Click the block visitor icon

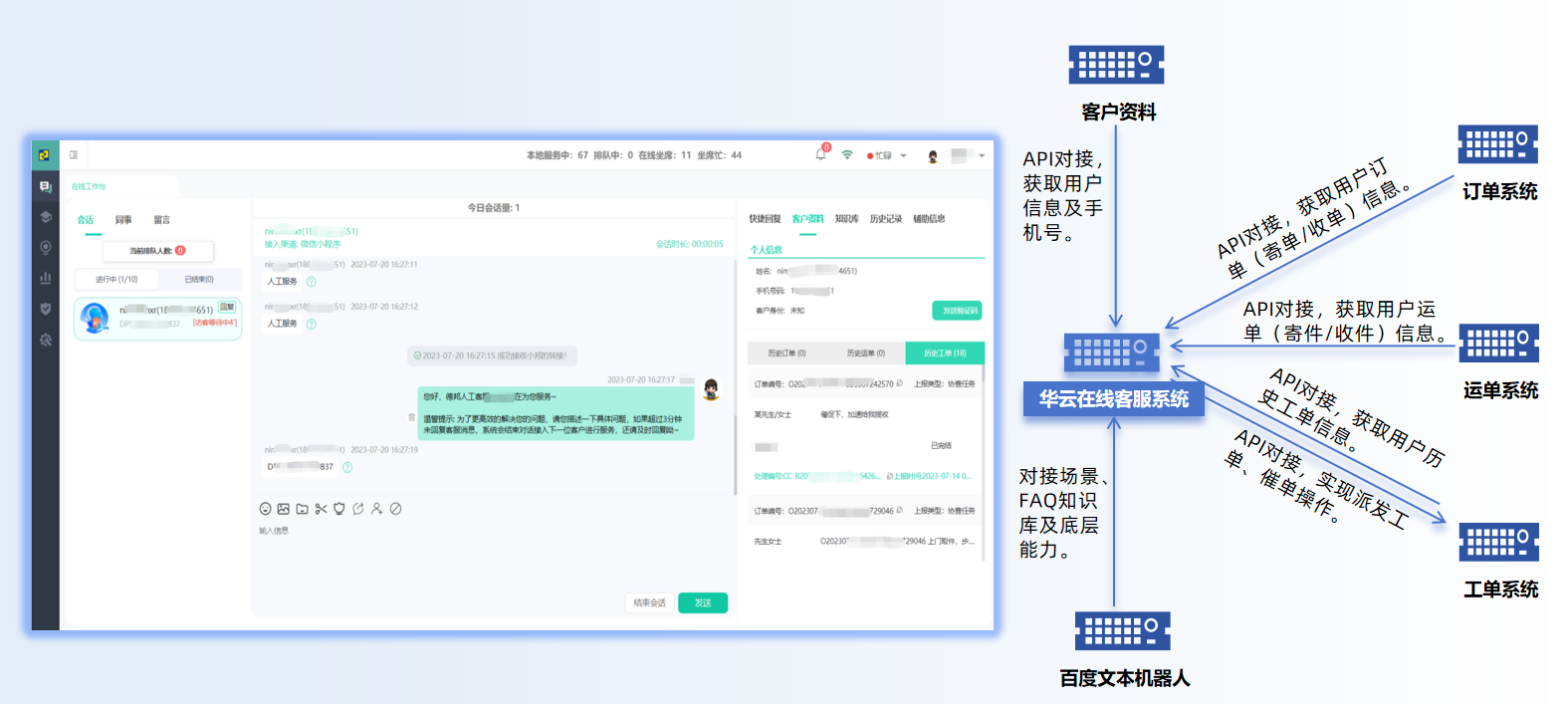click(395, 509)
